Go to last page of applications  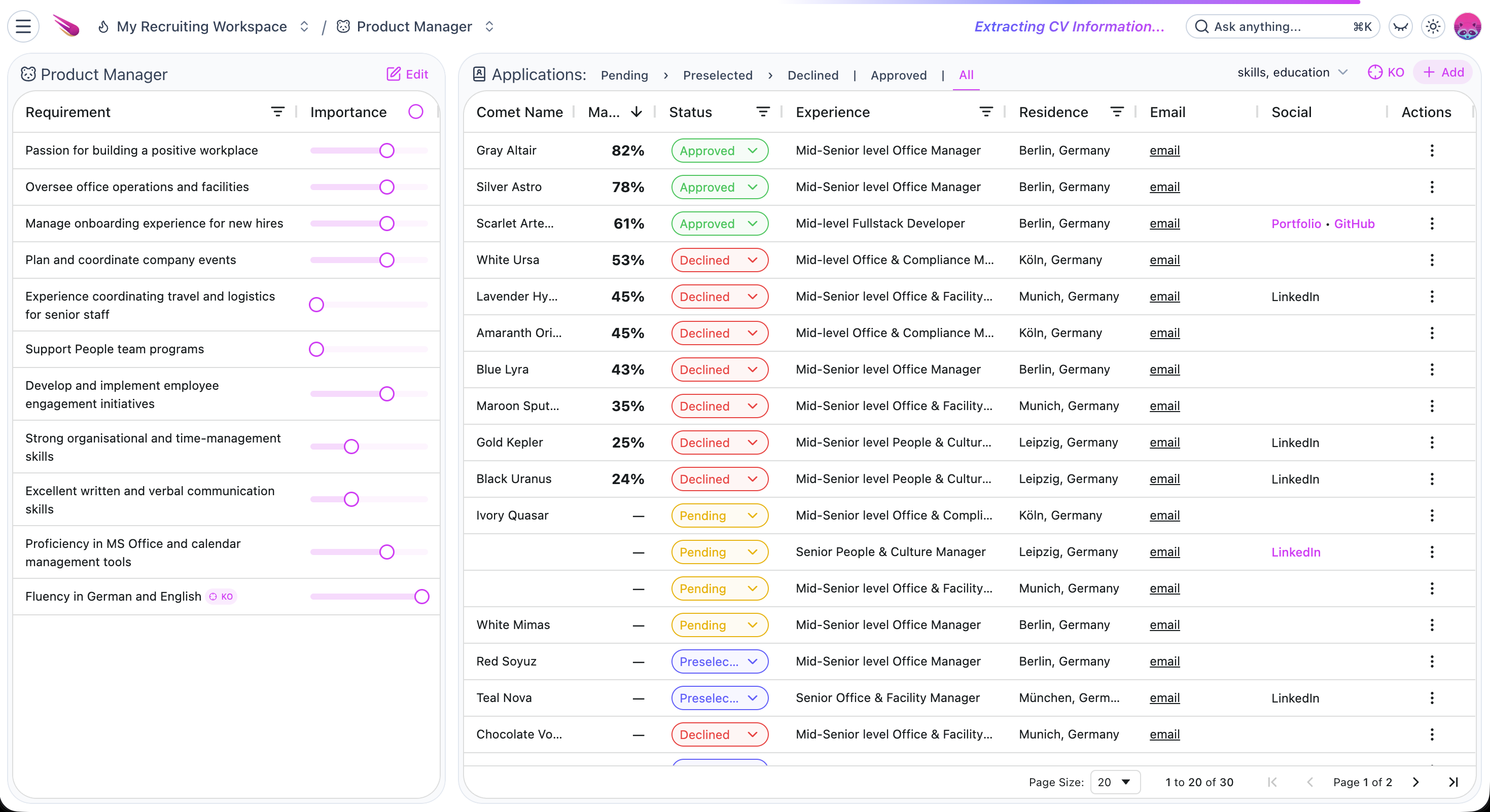pyautogui.click(x=1453, y=782)
